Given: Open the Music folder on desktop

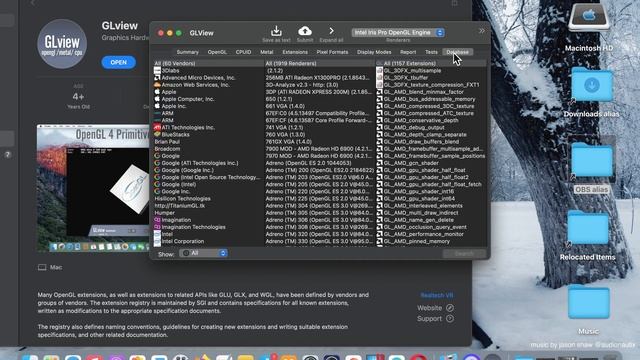Looking at the screenshot, I should (589, 302).
